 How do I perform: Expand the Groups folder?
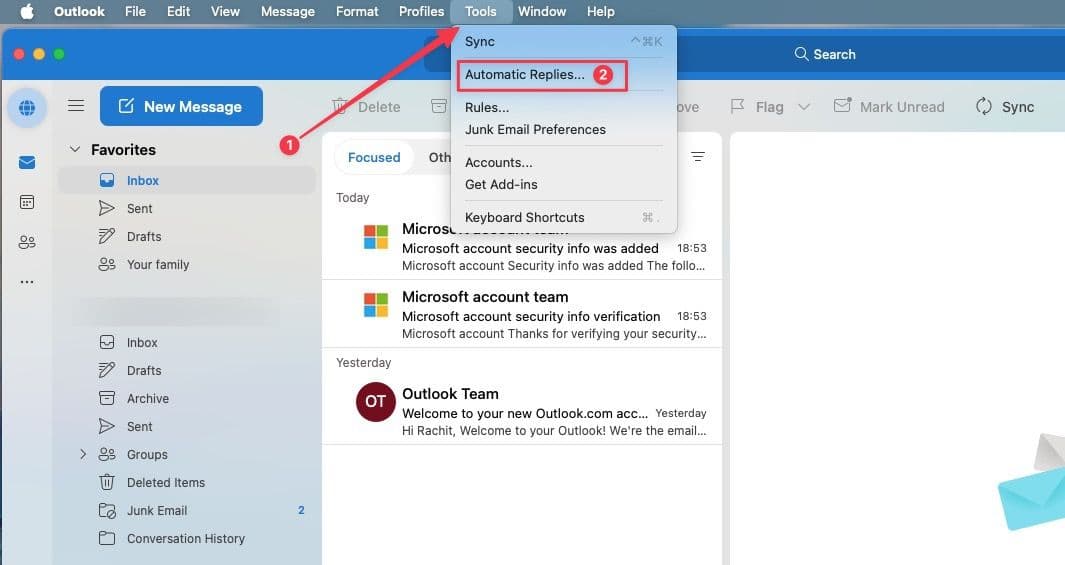pos(83,454)
